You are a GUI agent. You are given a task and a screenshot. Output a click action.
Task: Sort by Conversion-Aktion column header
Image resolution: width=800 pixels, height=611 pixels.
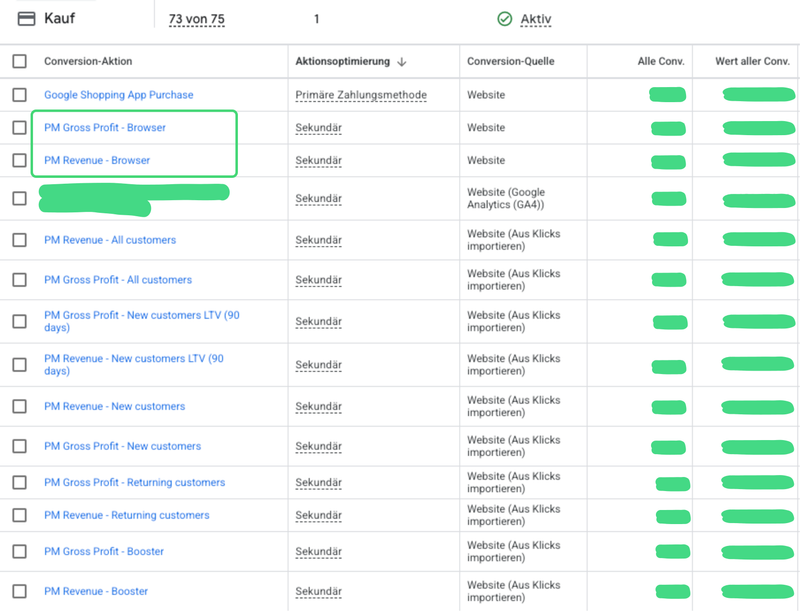[x=88, y=61]
